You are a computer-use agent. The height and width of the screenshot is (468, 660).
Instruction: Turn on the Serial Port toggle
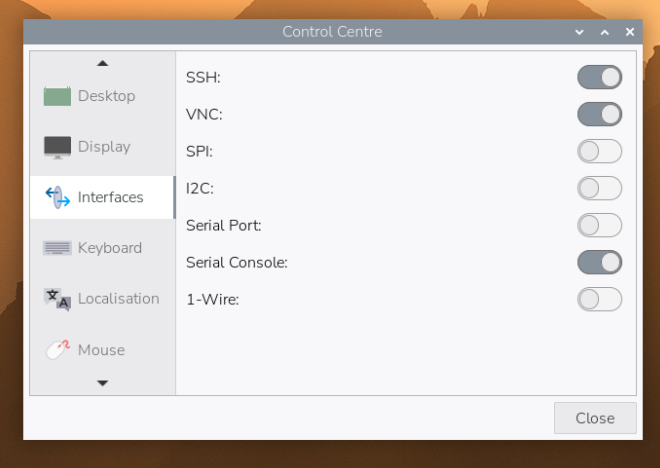[x=599, y=225]
